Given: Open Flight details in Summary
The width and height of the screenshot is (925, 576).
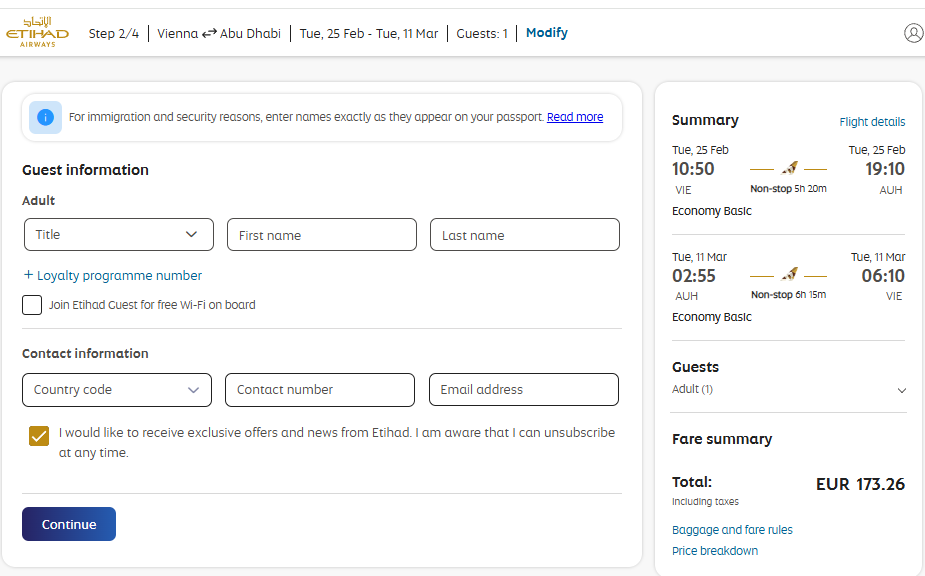Looking at the screenshot, I should coord(872,122).
